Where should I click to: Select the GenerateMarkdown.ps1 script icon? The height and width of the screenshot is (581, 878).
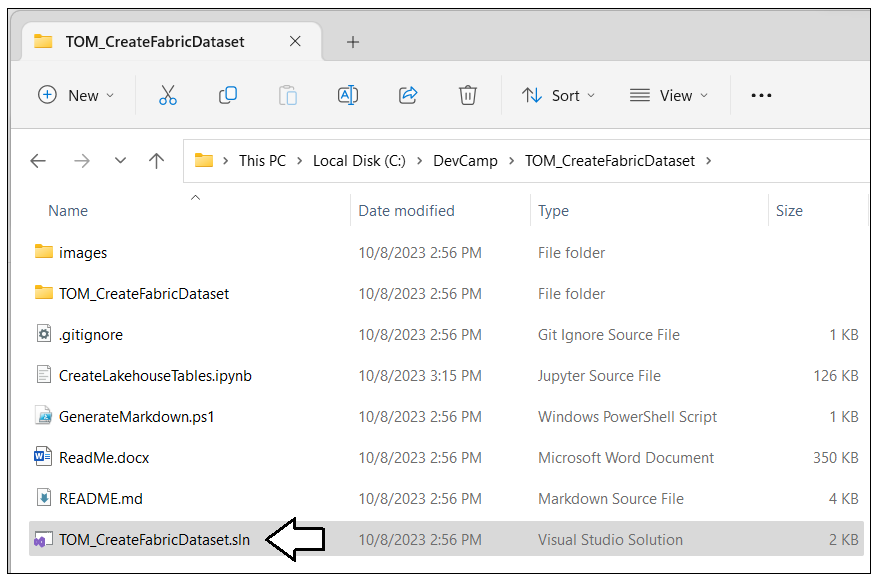point(44,415)
